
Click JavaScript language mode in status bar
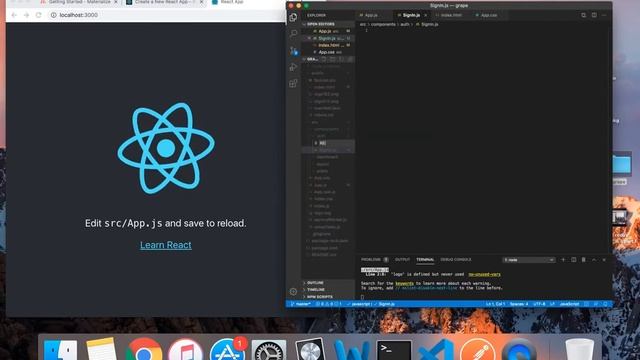tap(569, 304)
